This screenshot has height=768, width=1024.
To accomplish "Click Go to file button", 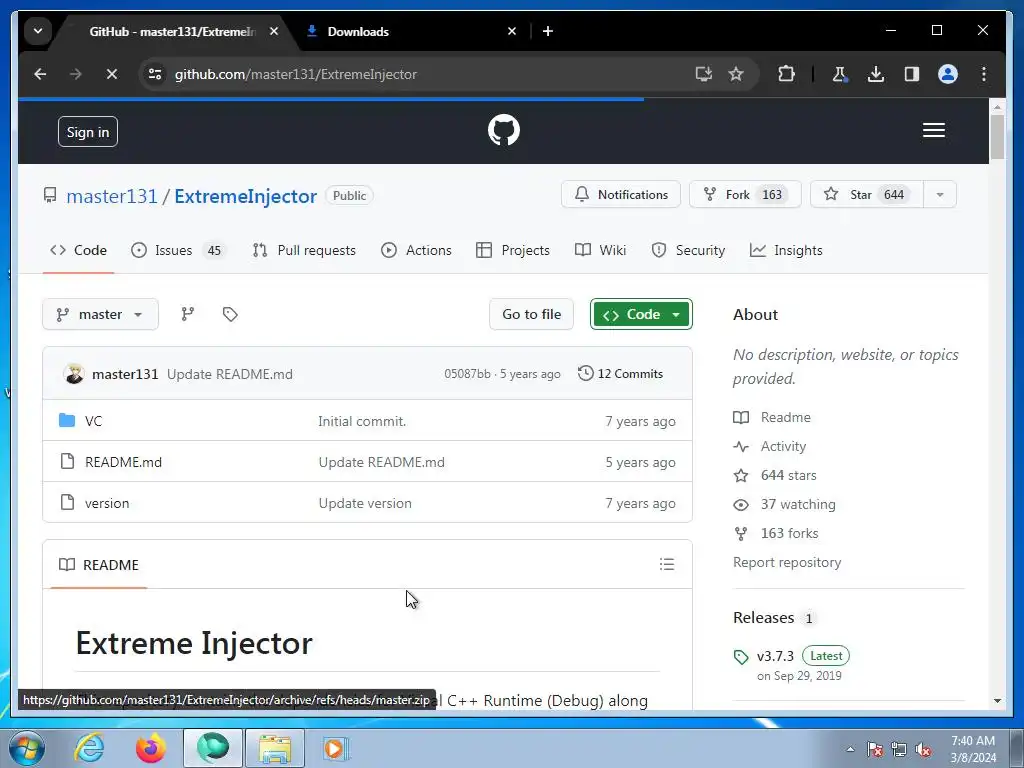I will (531, 314).
